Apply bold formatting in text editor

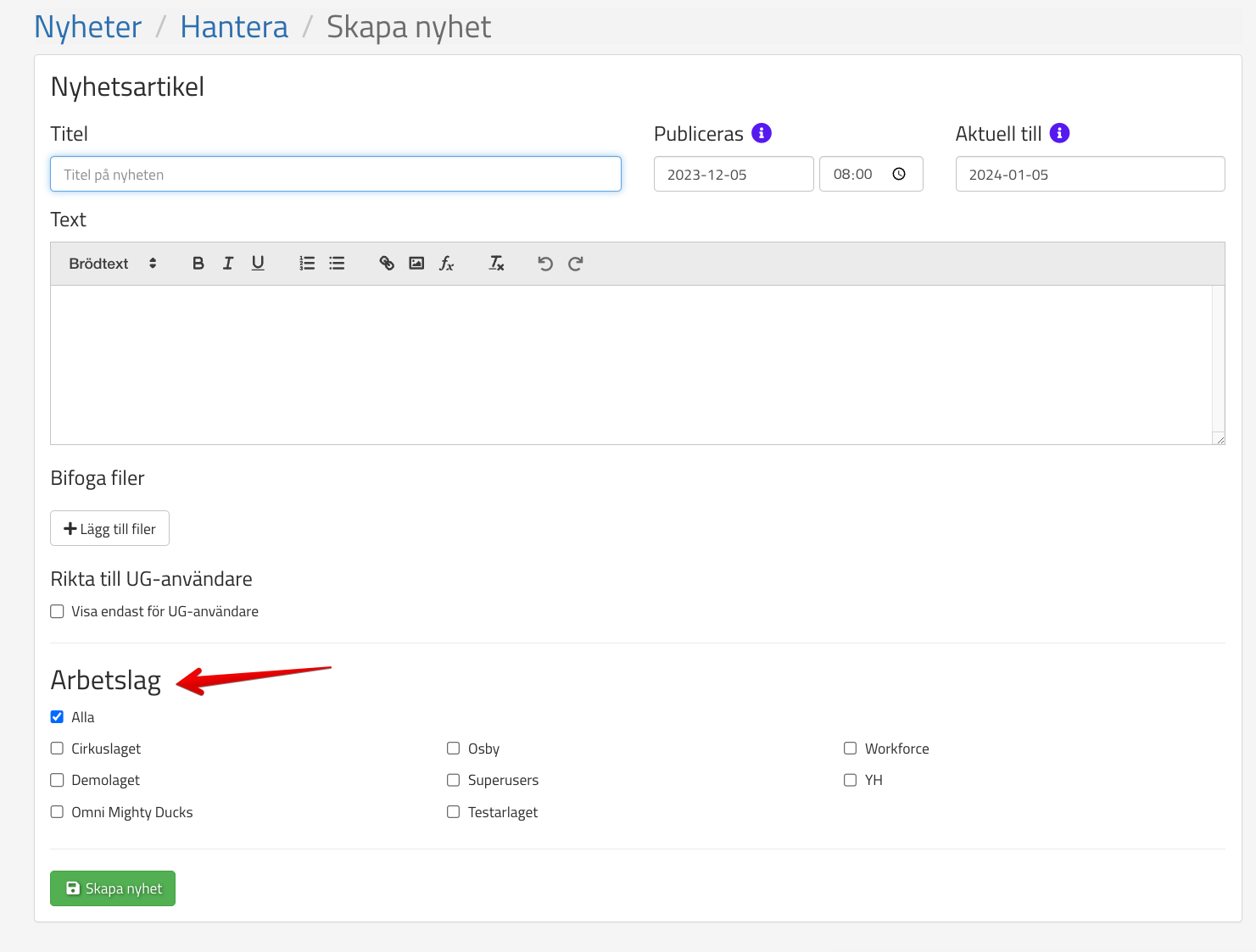pos(198,264)
